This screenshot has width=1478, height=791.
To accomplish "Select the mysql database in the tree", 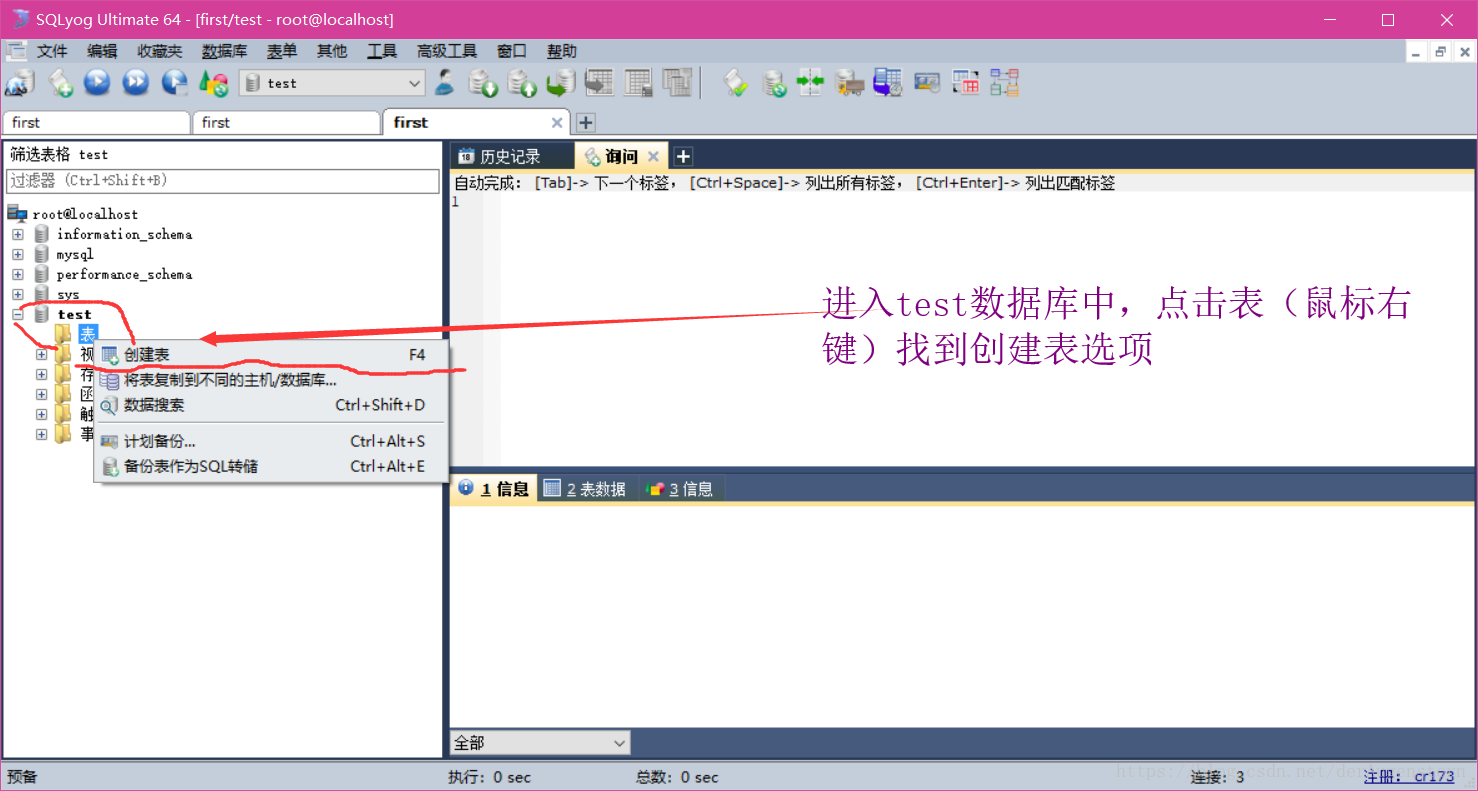I will 75,254.
